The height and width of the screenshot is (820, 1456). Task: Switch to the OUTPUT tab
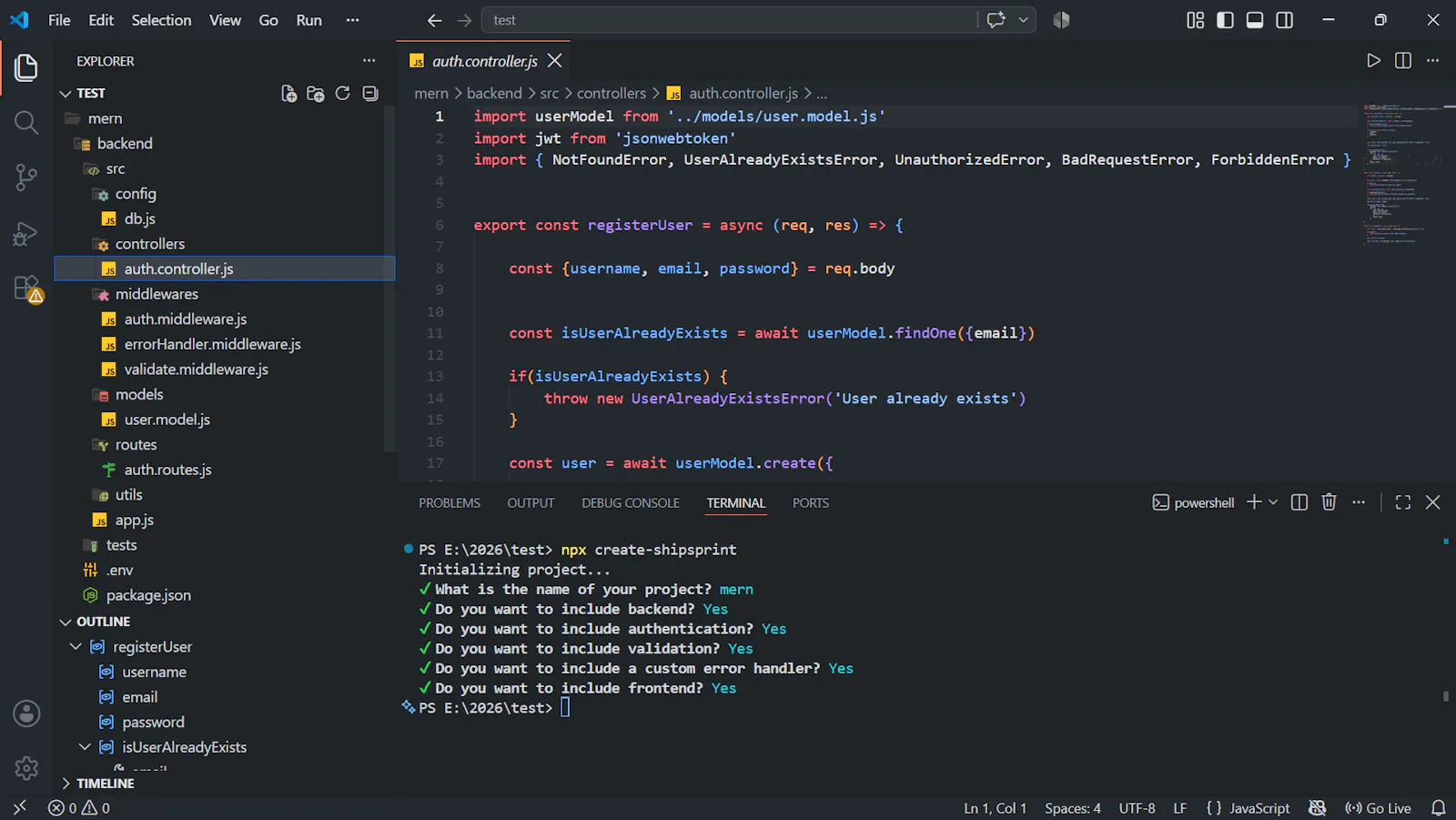tap(531, 503)
